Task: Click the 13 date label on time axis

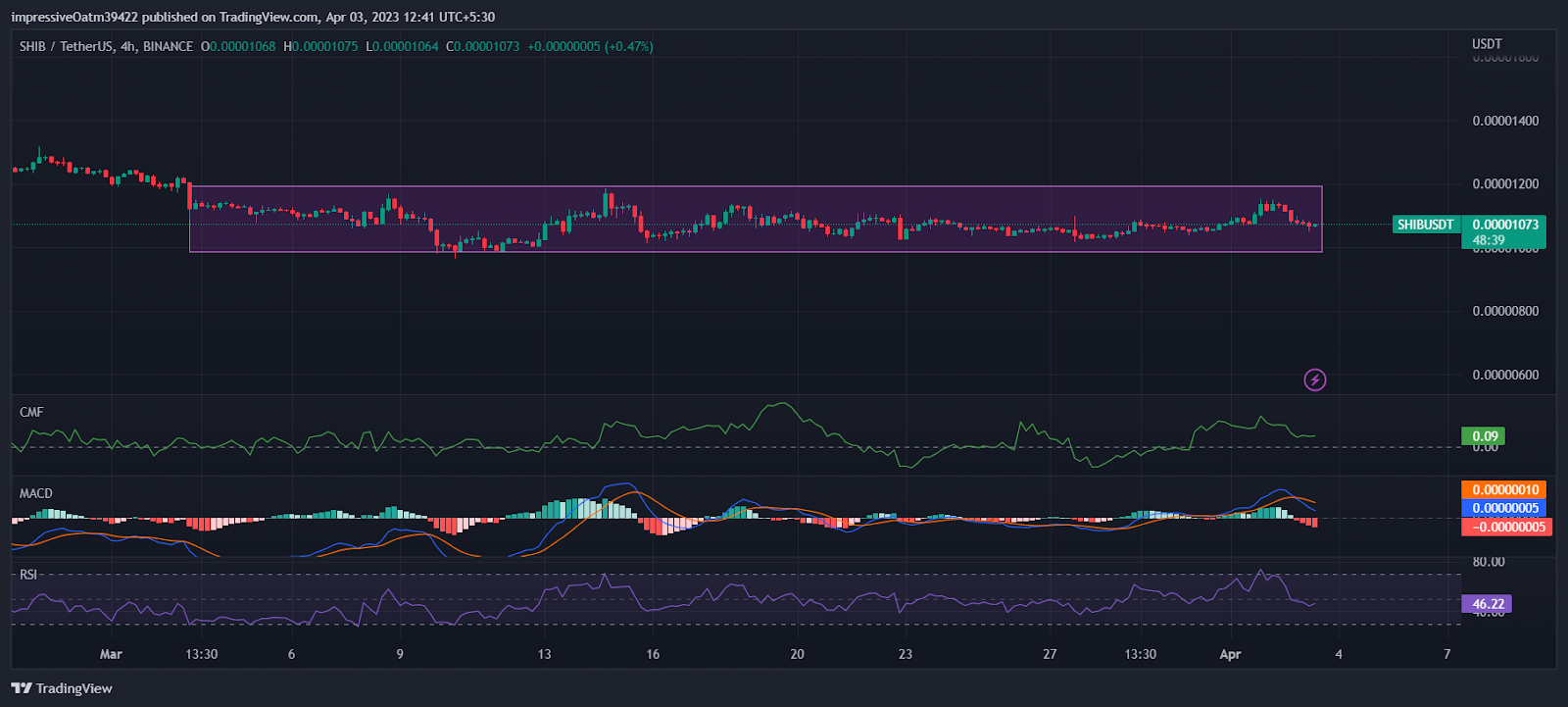Action: (544, 654)
